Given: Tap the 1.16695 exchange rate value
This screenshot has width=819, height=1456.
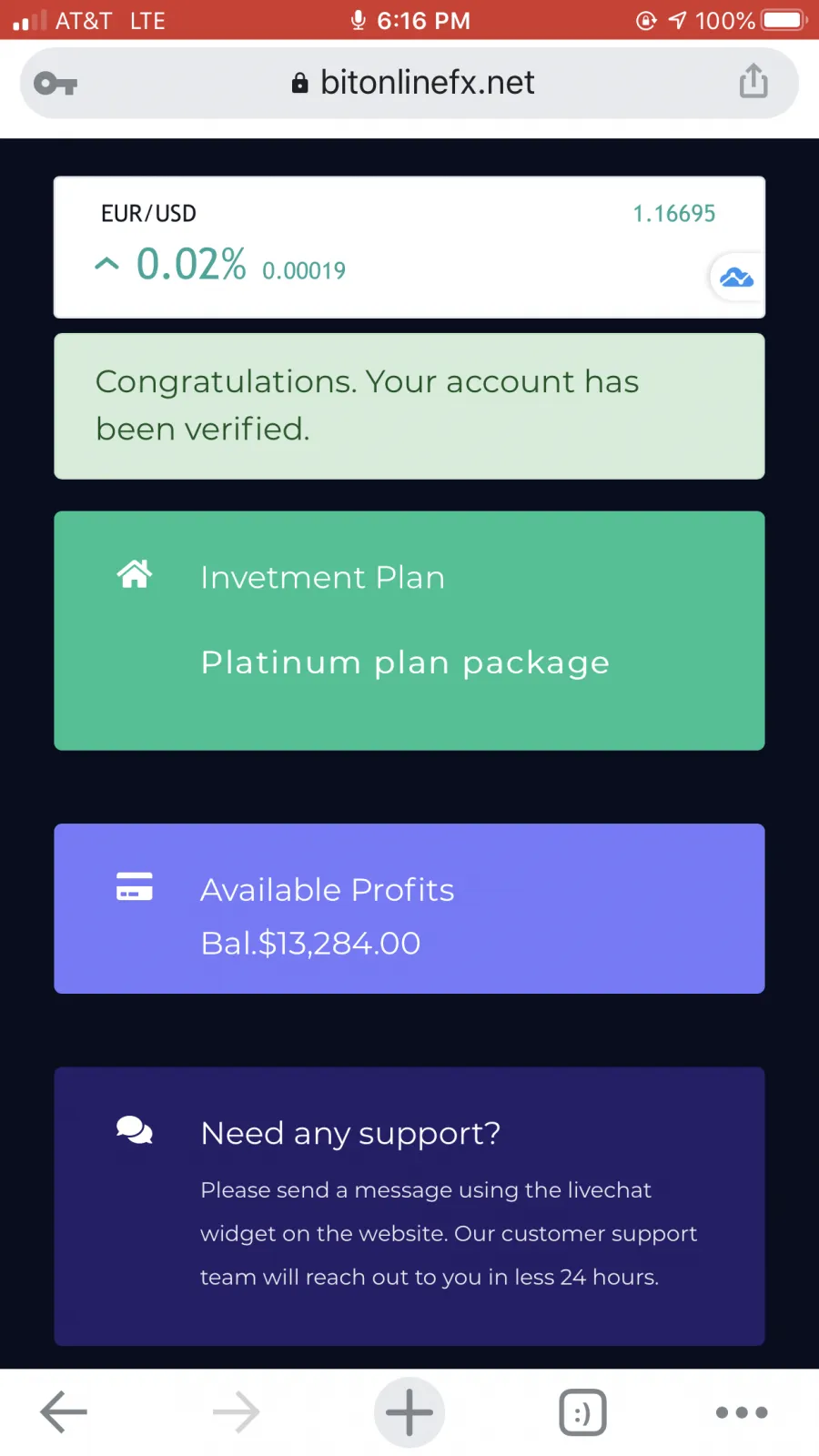Looking at the screenshot, I should point(674,214).
